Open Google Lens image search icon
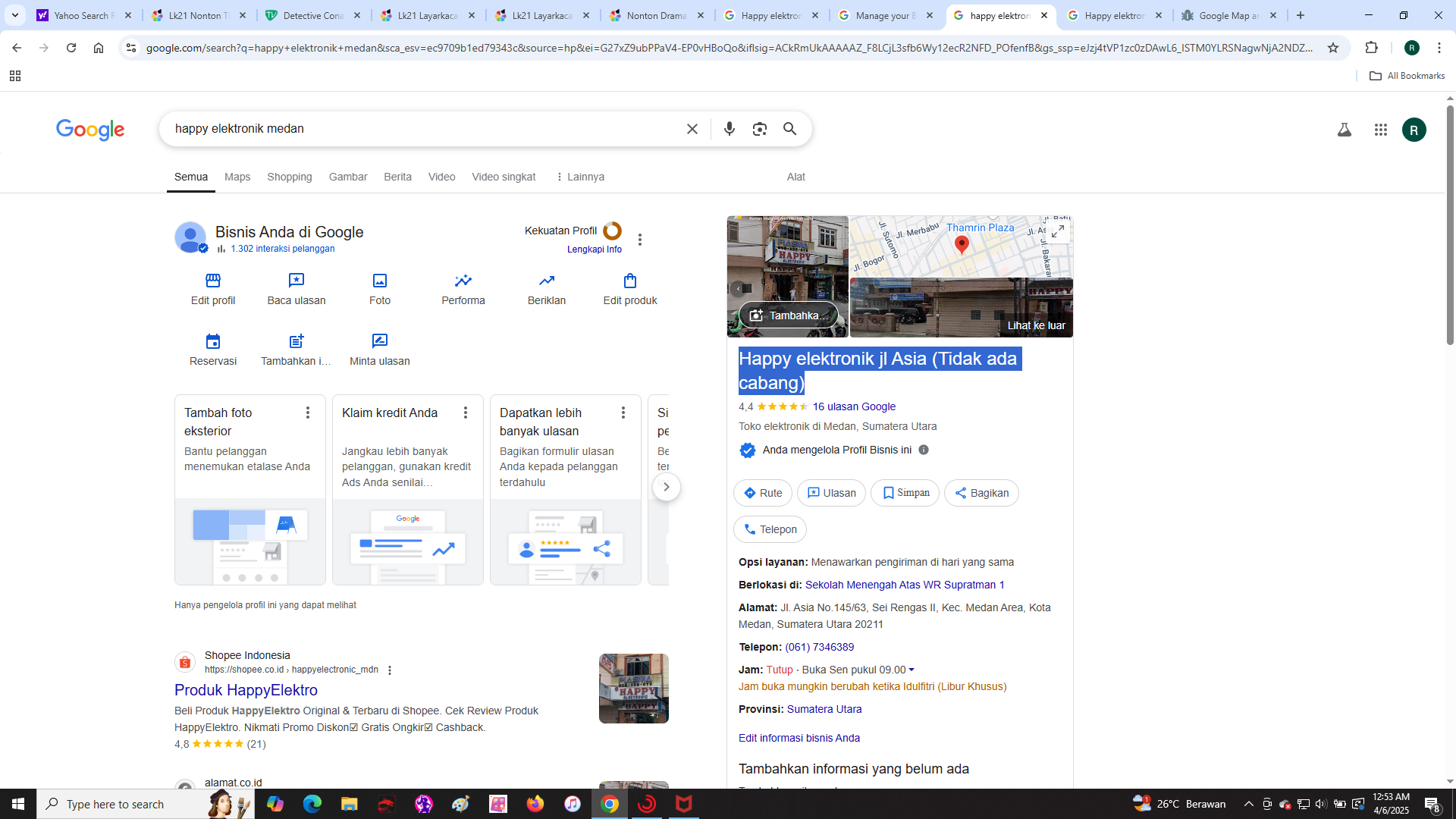 point(759,129)
